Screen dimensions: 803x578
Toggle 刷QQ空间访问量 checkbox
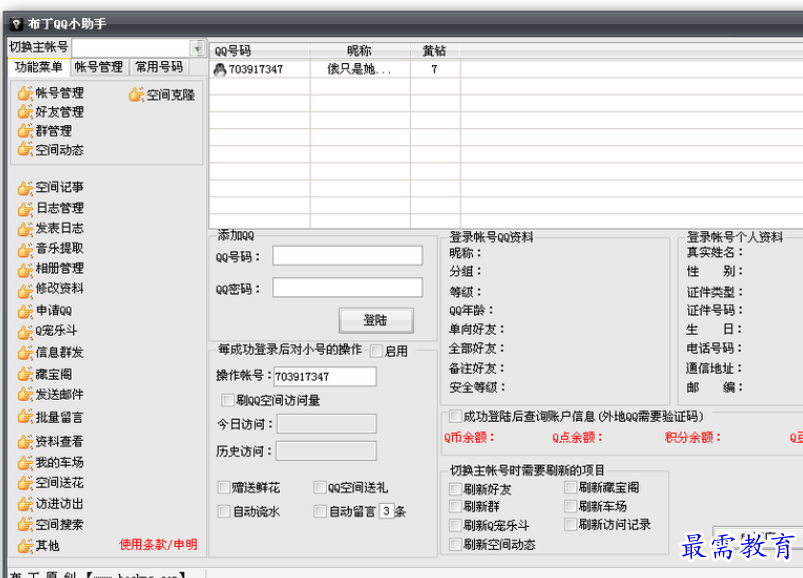[227, 400]
